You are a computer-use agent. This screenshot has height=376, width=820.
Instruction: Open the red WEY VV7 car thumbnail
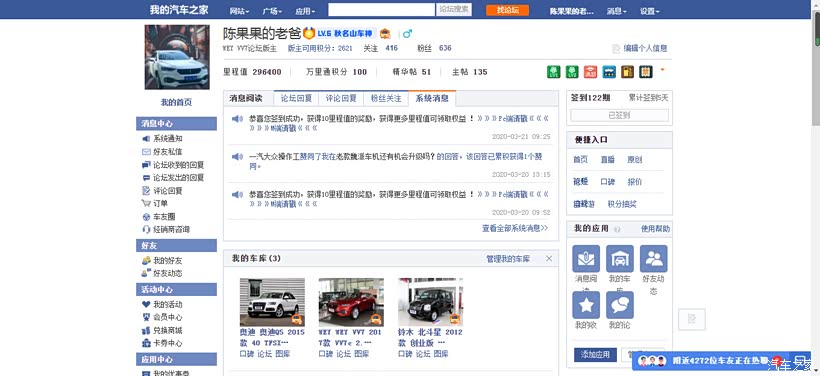point(351,302)
